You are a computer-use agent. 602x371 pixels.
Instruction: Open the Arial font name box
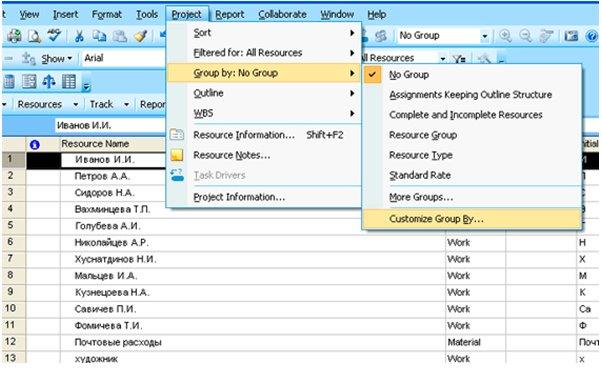pyautogui.click(x=124, y=58)
